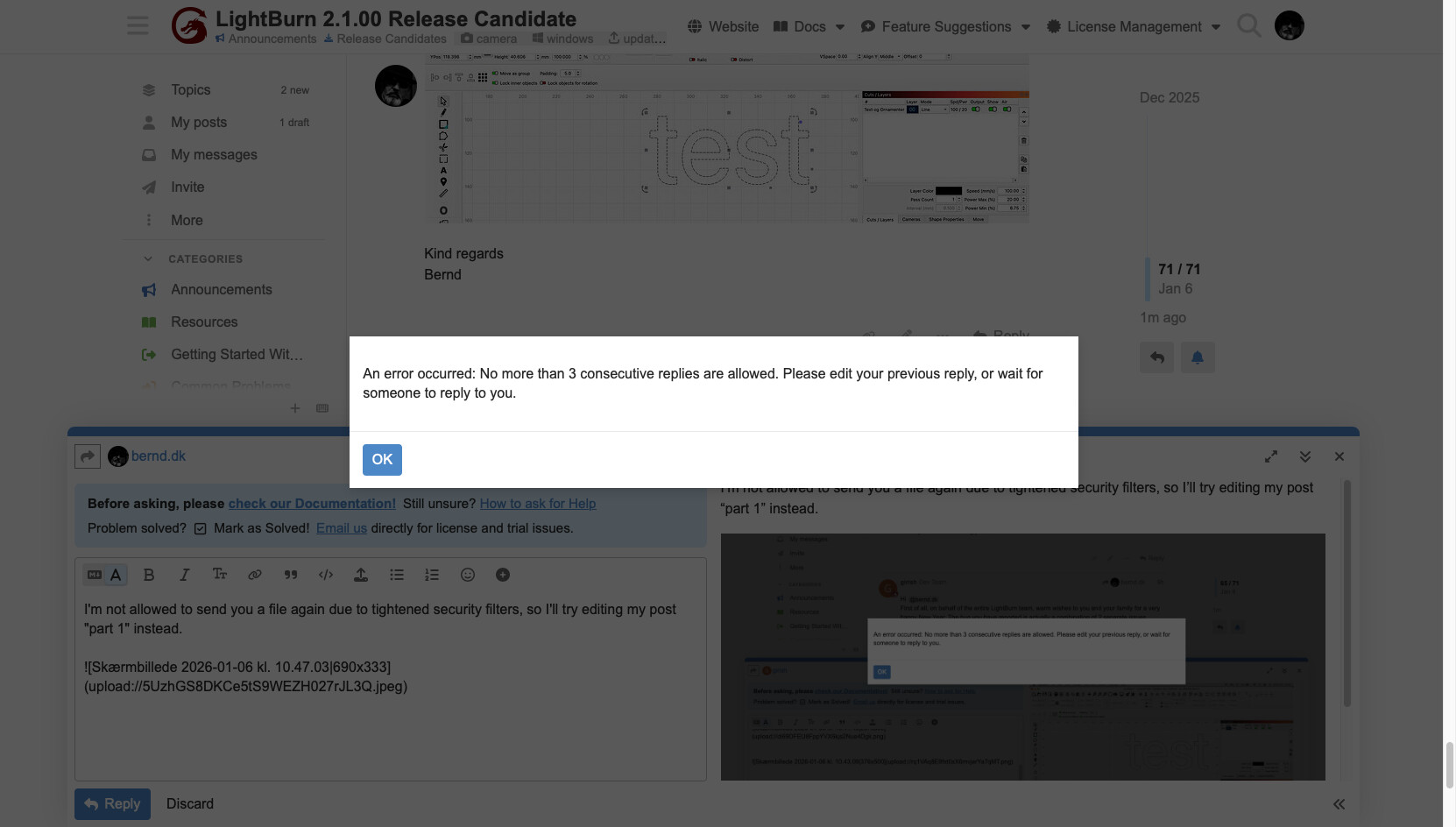Apply italic formatting in the composer
Viewport: 1456px width, 827px height.
(x=184, y=575)
